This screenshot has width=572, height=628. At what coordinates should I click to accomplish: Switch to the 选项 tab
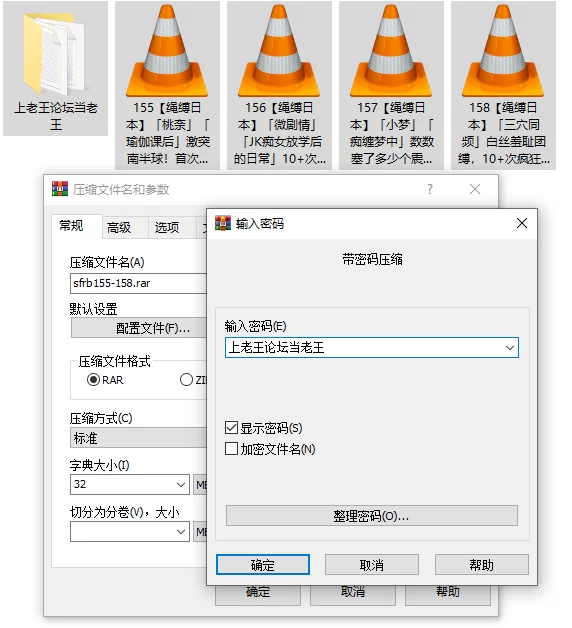click(x=167, y=227)
